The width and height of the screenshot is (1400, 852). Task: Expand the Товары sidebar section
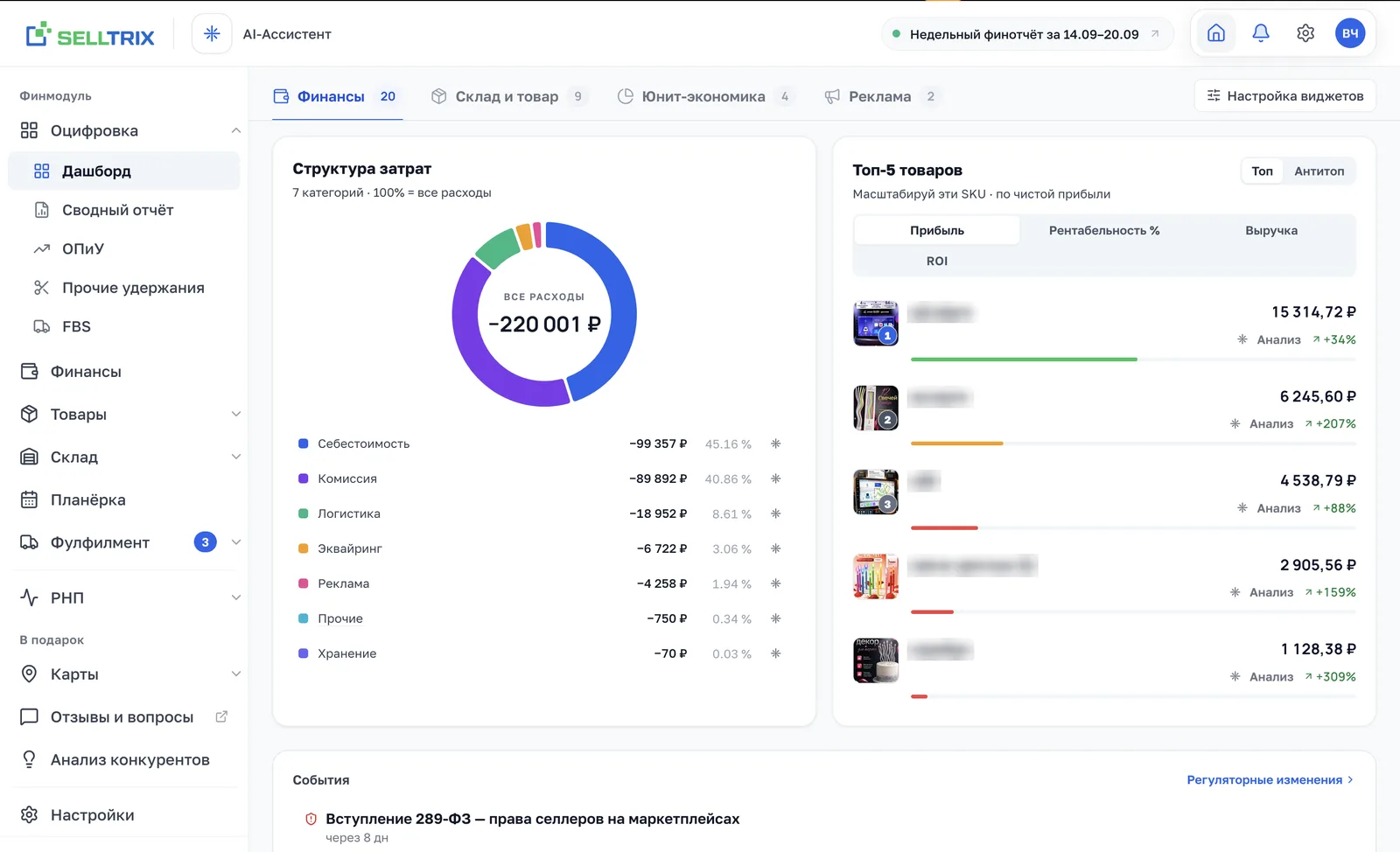235,414
